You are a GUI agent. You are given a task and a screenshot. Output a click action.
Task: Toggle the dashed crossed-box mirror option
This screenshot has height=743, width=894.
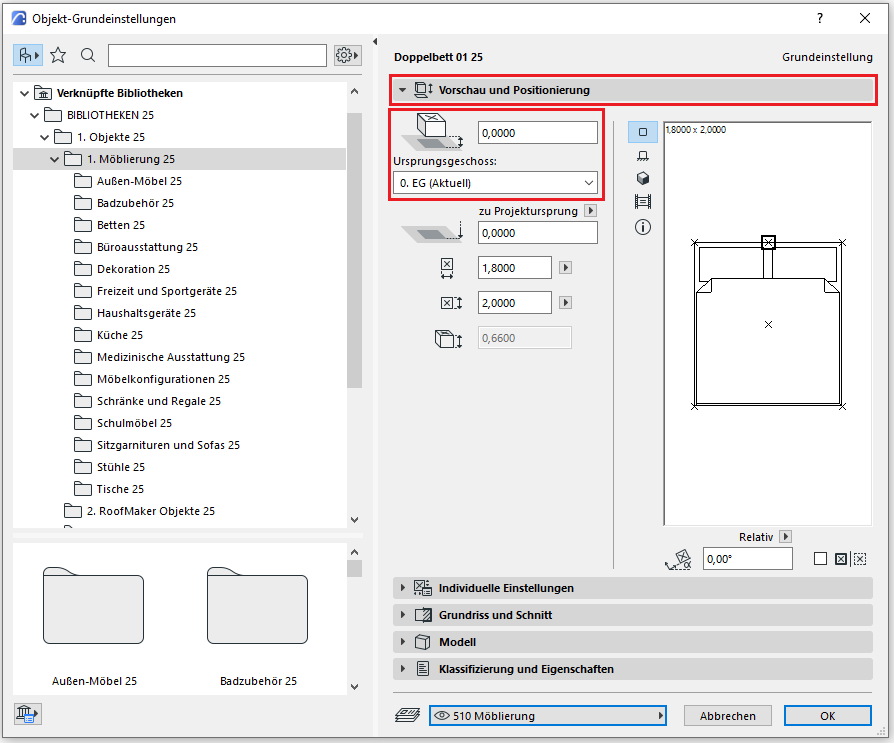tap(860, 559)
